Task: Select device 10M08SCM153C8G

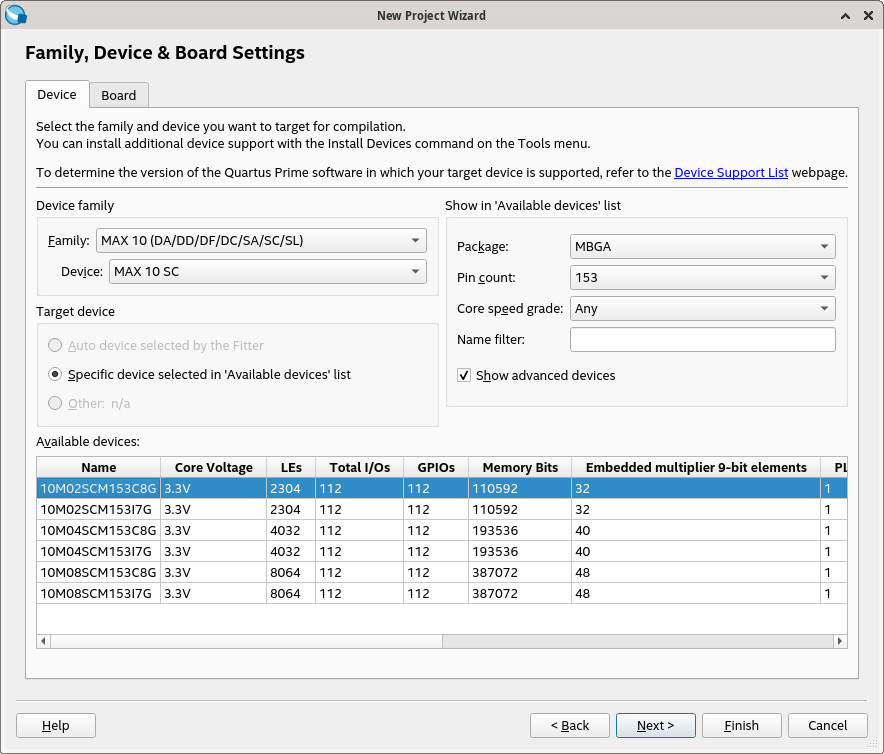Action: point(98,572)
